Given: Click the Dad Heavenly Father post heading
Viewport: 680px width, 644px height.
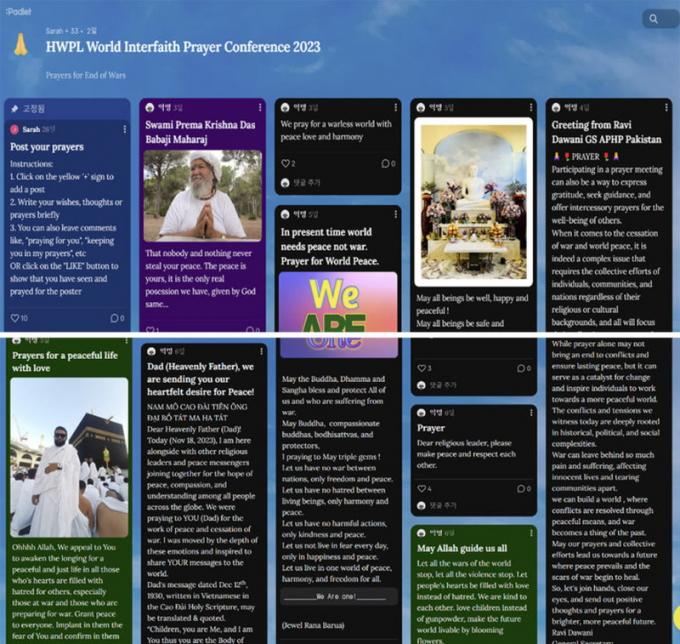Looking at the screenshot, I should coord(200,379).
